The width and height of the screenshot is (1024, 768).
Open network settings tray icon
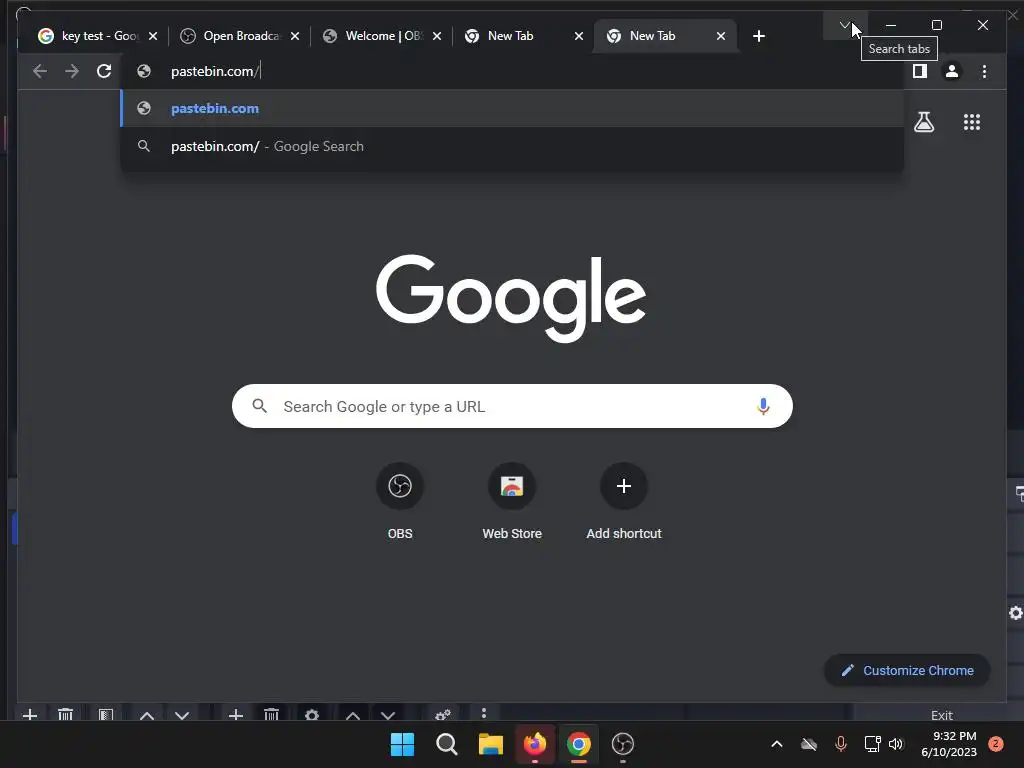tap(872, 744)
